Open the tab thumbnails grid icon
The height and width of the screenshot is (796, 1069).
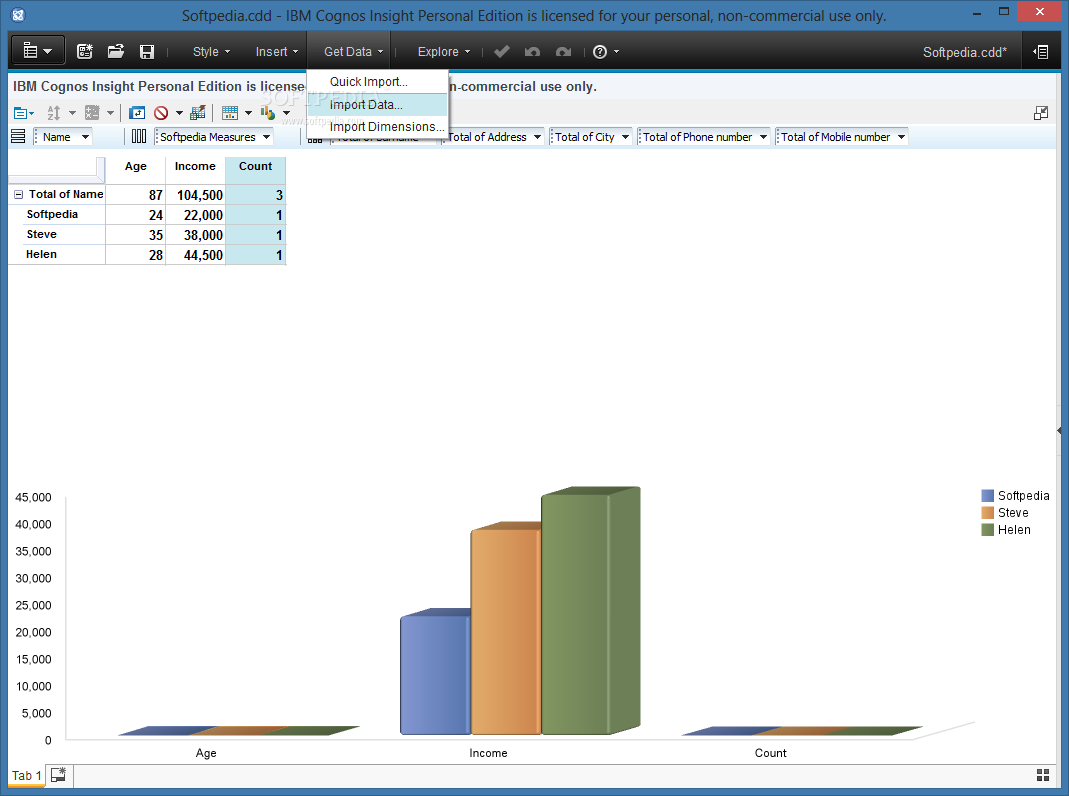tap(1042, 775)
